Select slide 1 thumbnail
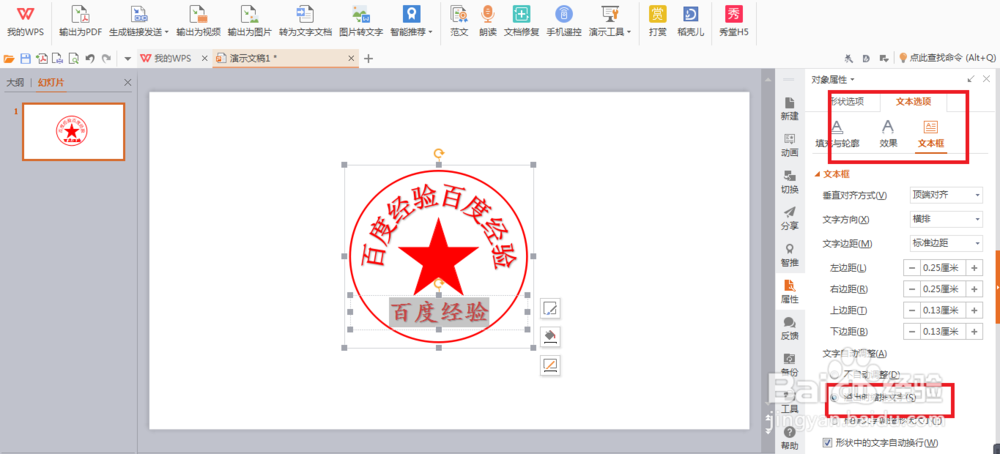The height and width of the screenshot is (454, 1000). [73, 131]
